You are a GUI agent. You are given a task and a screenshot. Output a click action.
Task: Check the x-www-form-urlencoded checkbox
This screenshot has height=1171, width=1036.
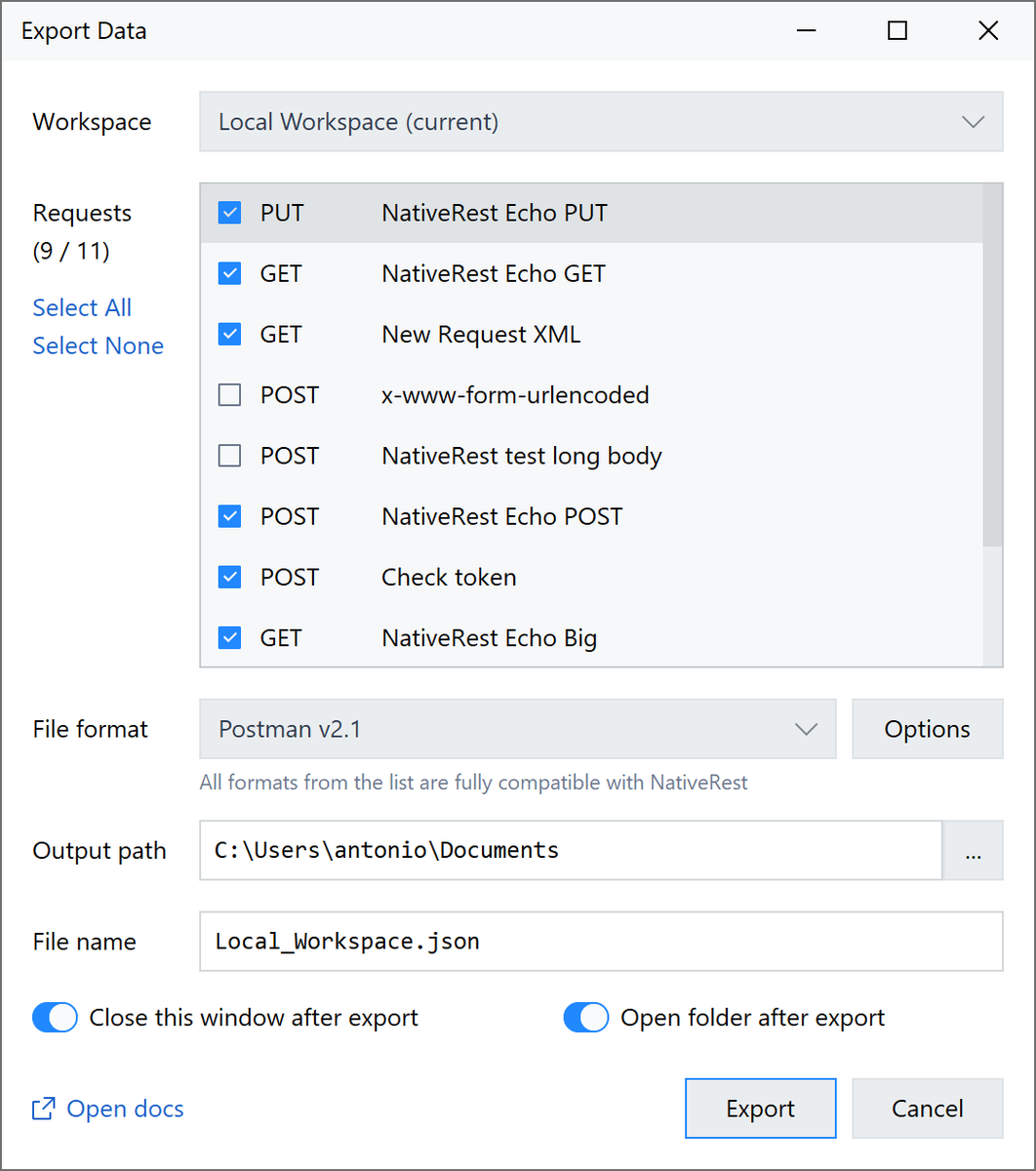(229, 395)
